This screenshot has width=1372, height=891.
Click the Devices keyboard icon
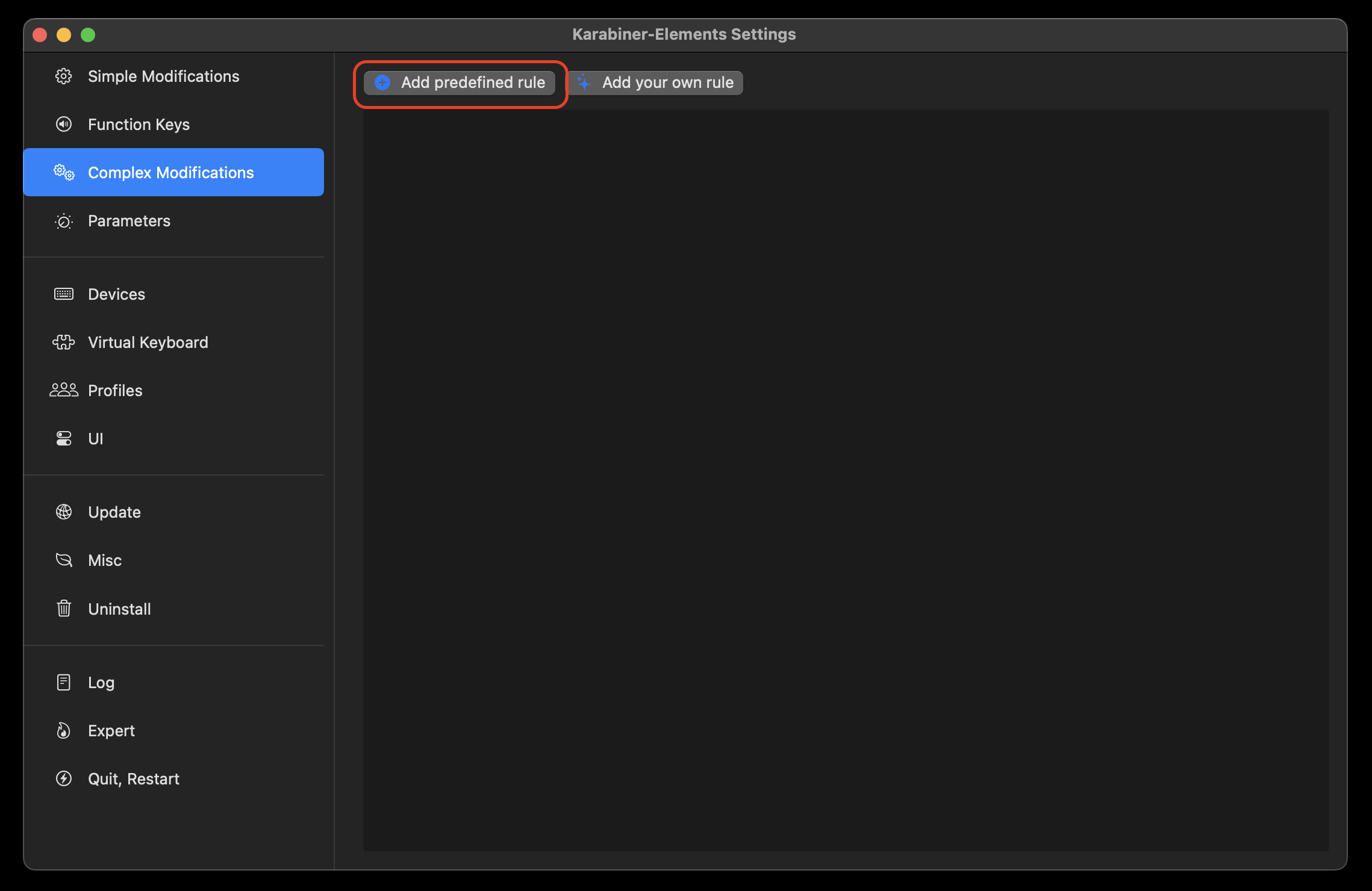tap(64, 294)
